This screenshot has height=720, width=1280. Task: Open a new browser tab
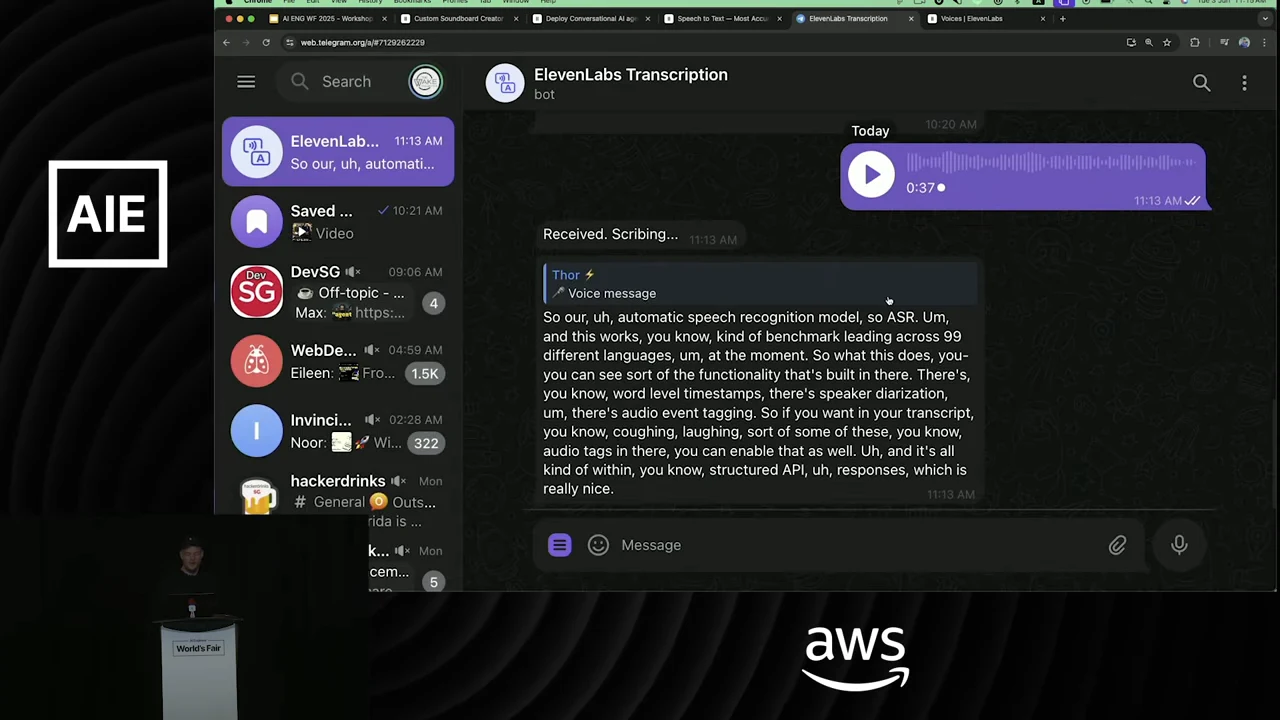click(x=1062, y=18)
